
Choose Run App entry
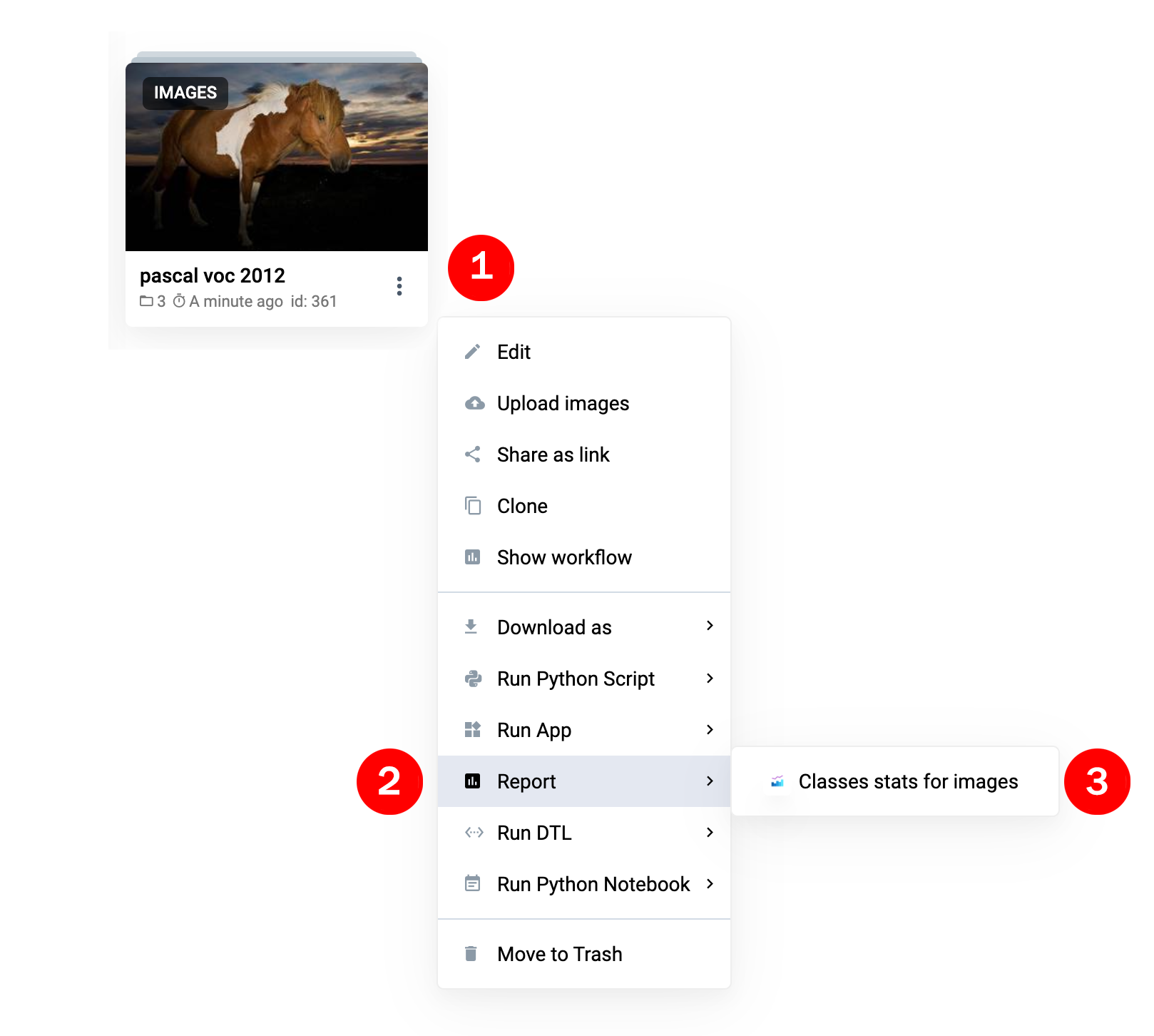(x=584, y=730)
